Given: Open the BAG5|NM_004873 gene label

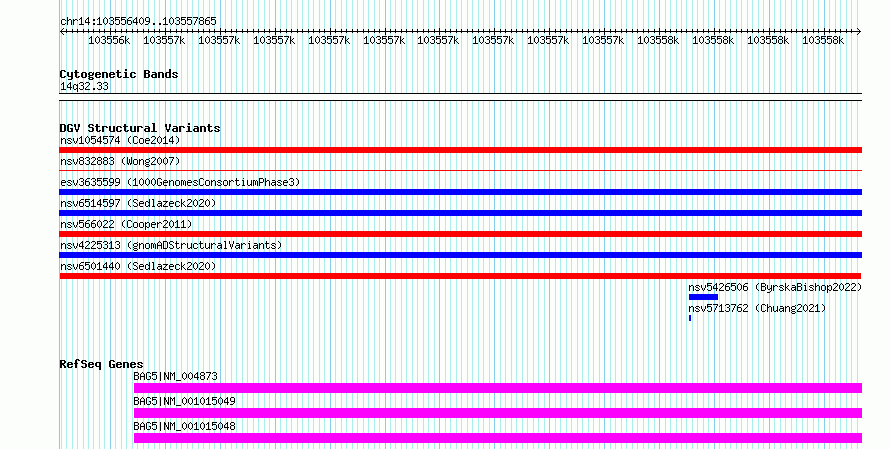Looking at the screenshot, I should tap(175, 376).
